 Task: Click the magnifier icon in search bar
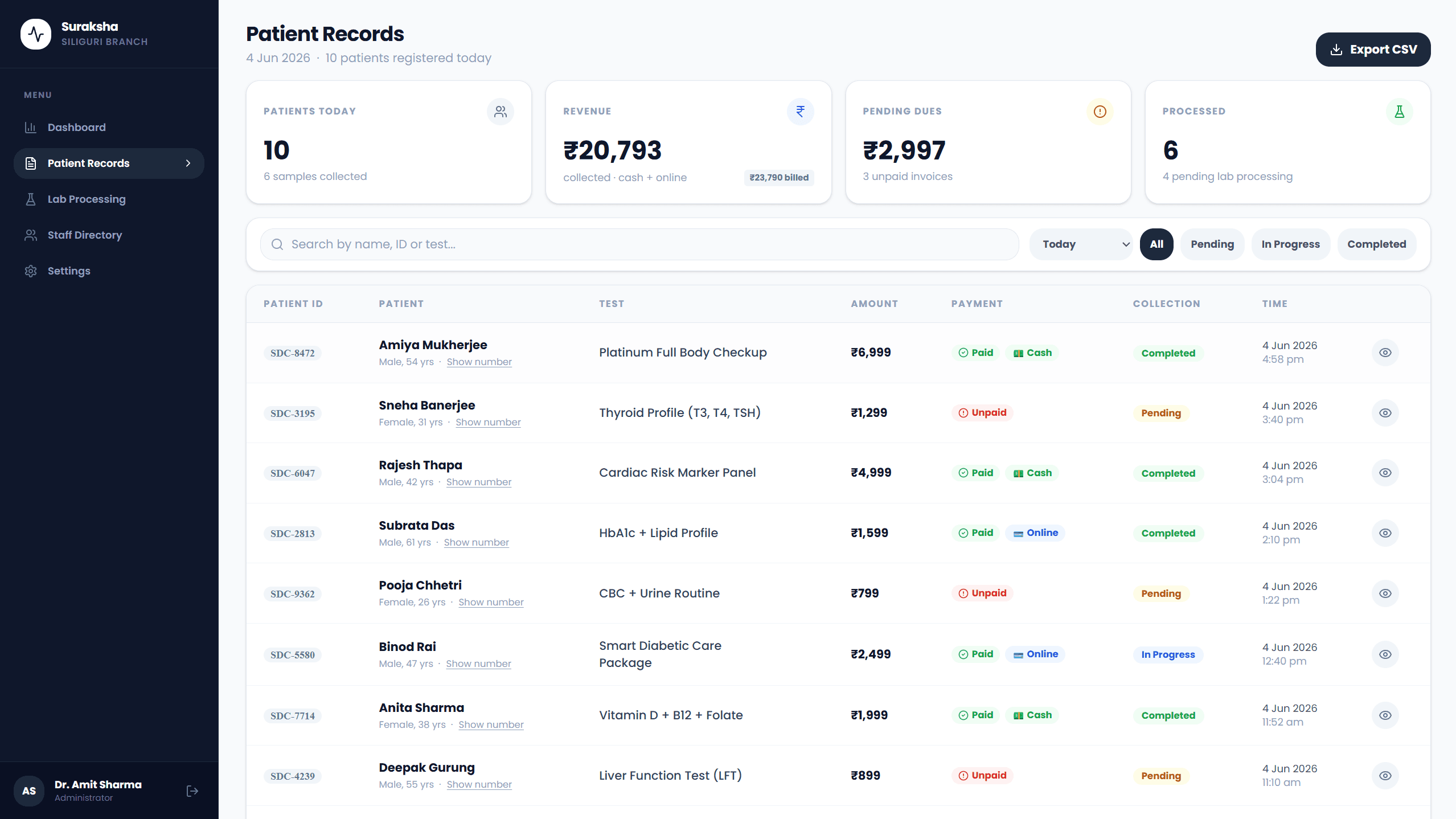277,244
